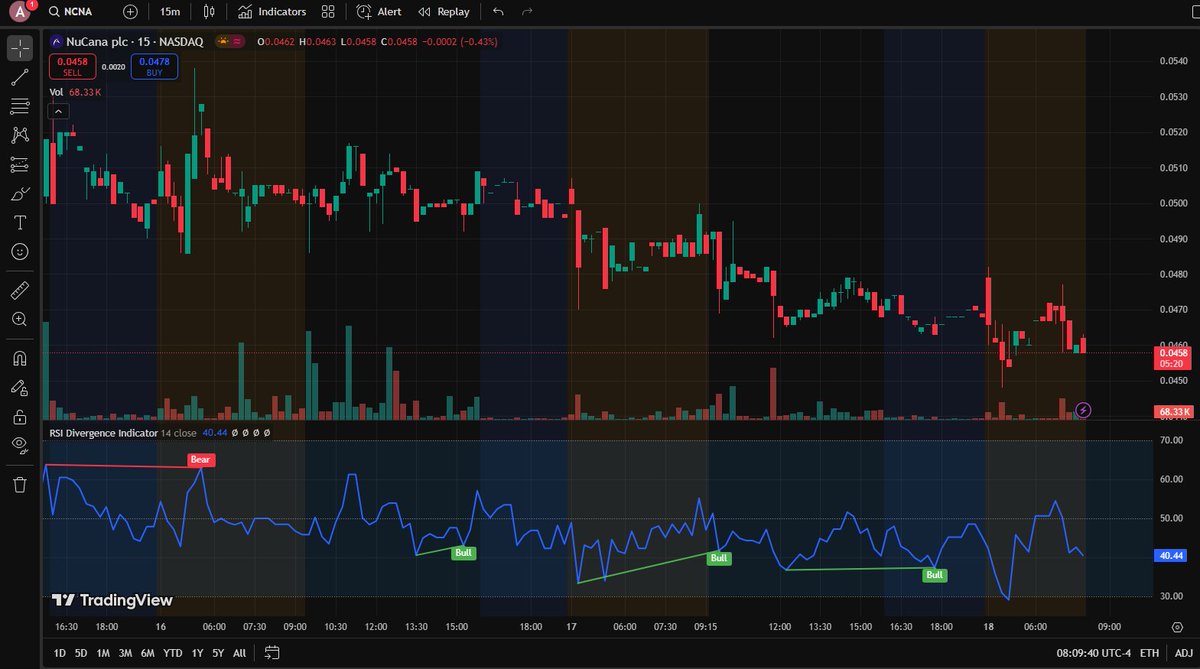Toggle magnet mode for drawings
Screen dimensions: 1200x669
[x=20, y=358]
